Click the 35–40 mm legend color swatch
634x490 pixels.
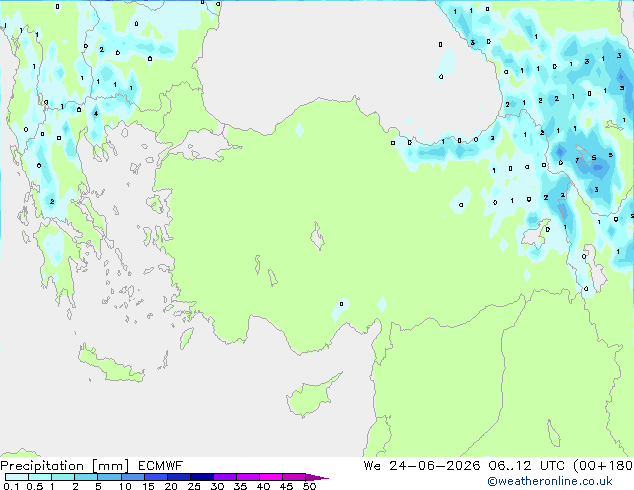point(247,477)
